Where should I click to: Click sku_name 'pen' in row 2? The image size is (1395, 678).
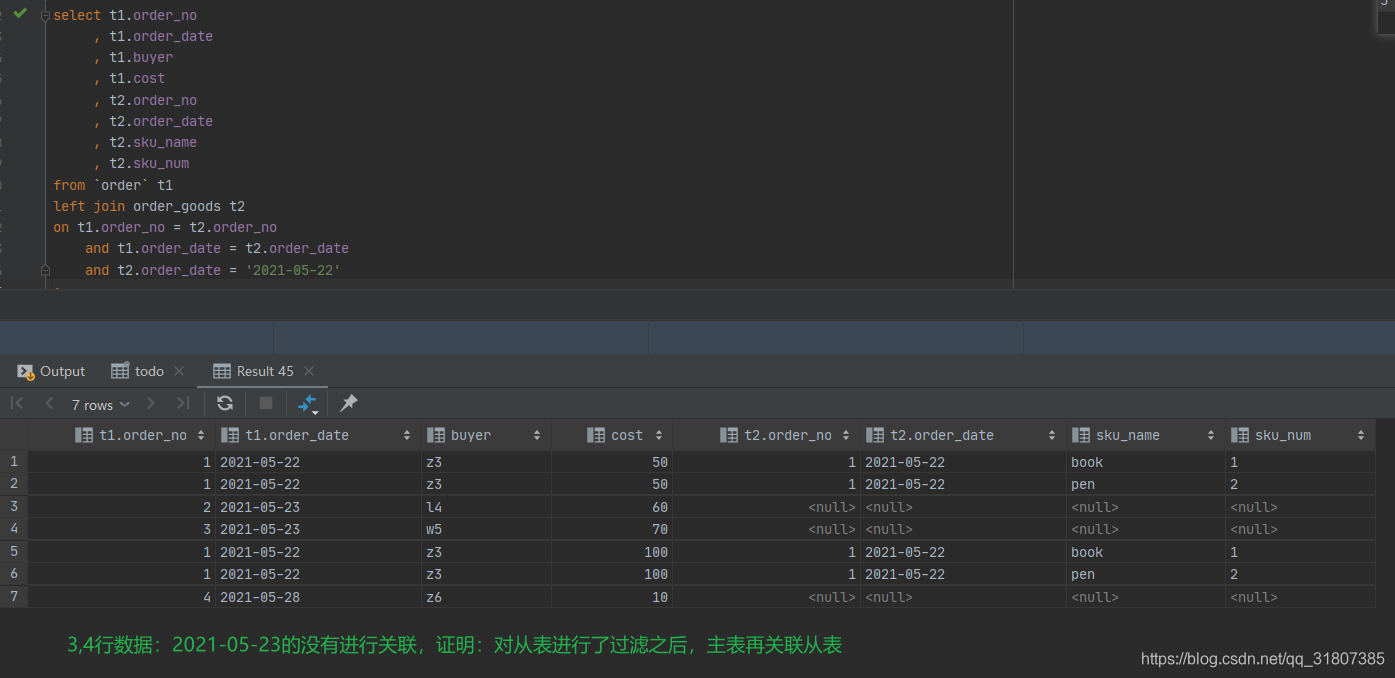click(1146, 484)
